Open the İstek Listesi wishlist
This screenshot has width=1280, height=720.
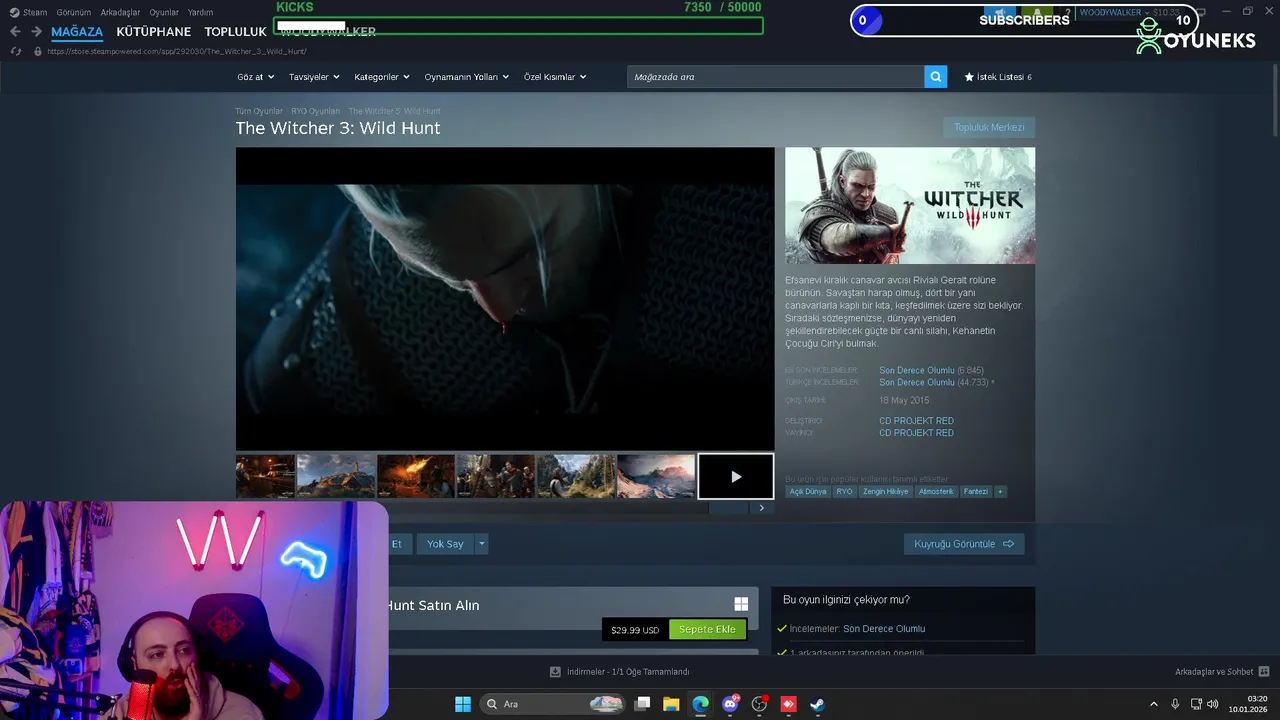click(x=997, y=77)
